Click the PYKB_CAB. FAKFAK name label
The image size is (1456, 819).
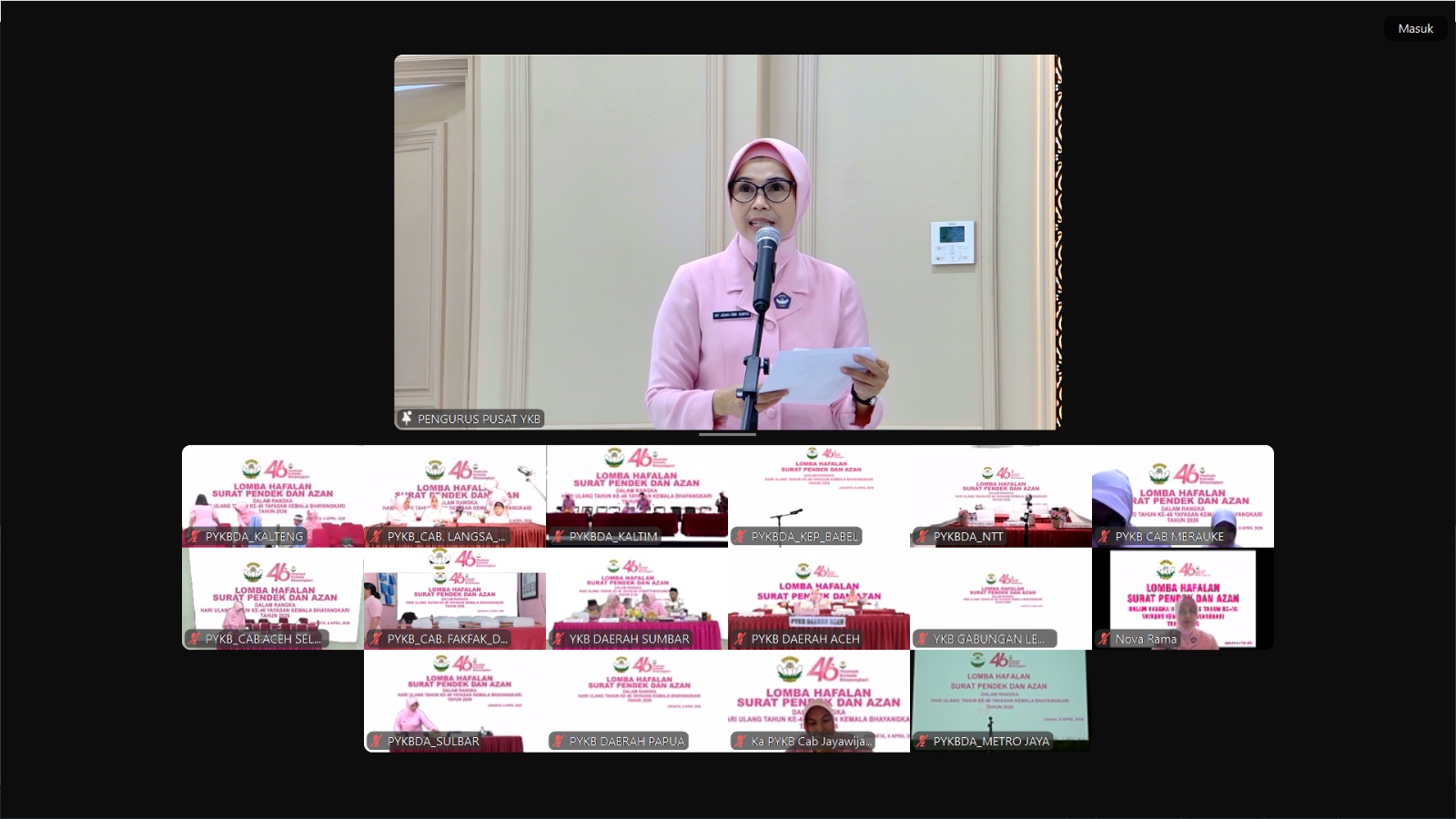447,639
